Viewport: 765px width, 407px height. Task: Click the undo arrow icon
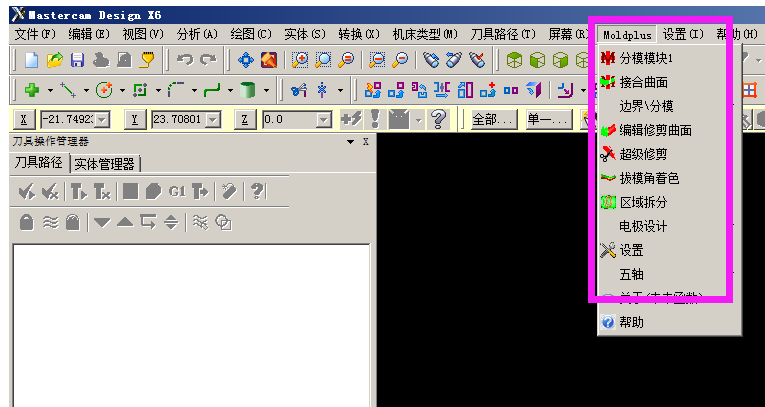[x=185, y=60]
